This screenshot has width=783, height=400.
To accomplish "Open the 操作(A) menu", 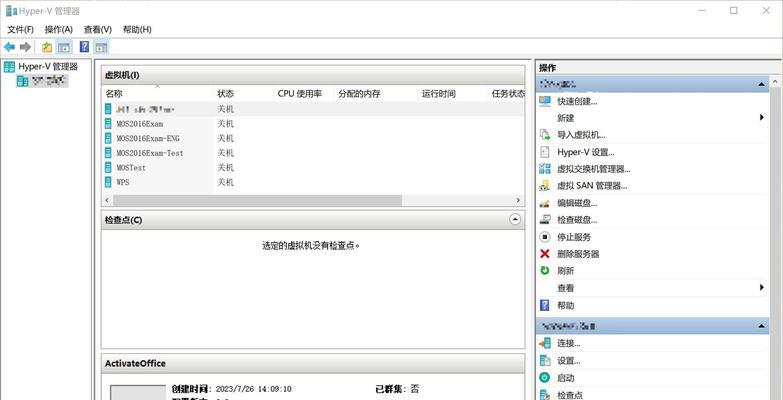I will coord(59,29).
